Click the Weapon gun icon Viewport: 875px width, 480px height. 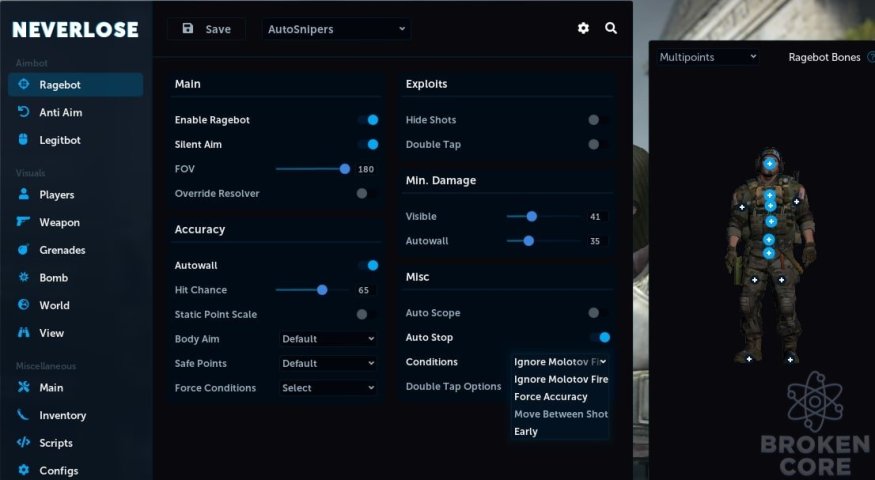(23, 222)
